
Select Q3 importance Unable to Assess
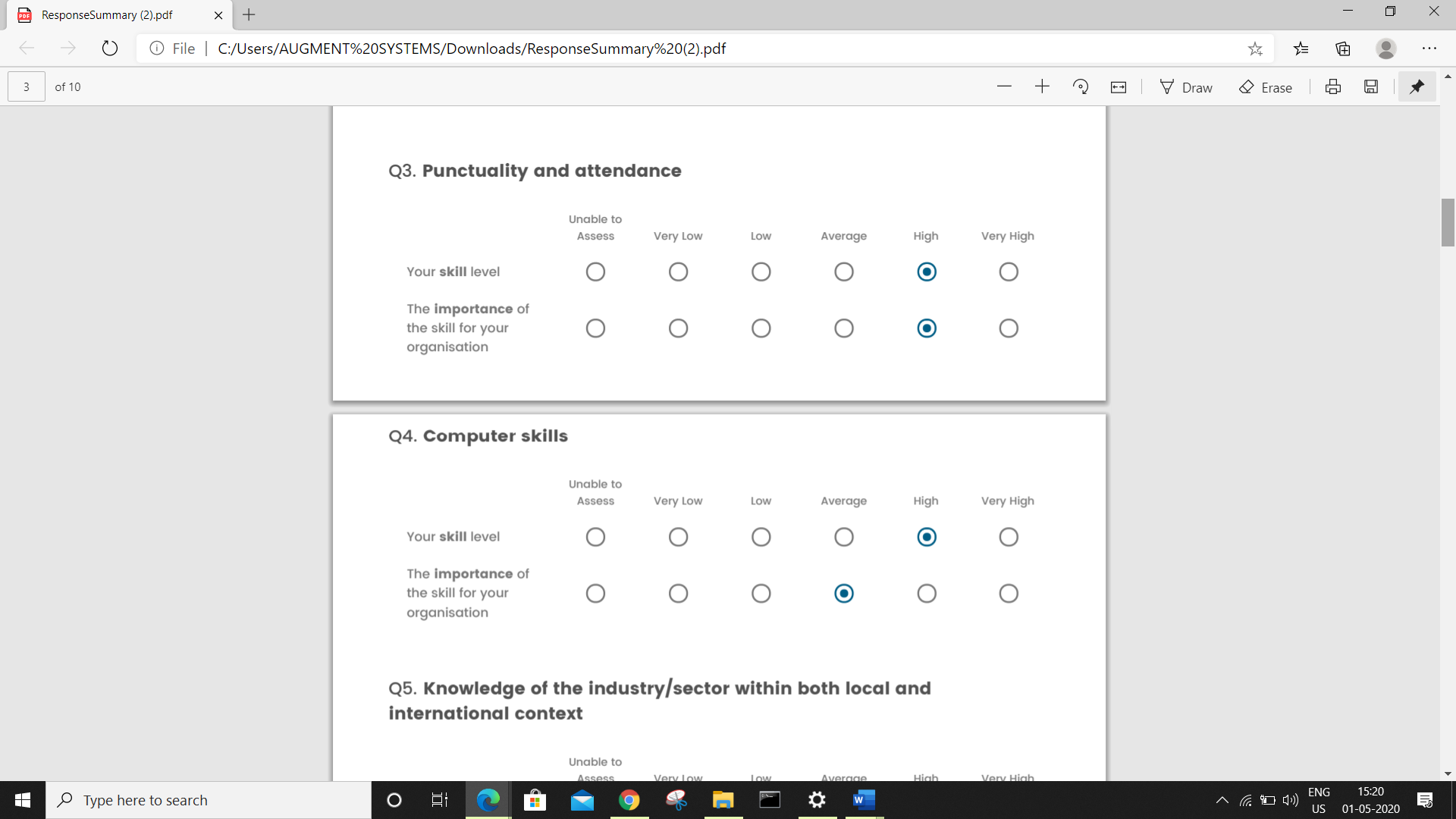(595, 328)
